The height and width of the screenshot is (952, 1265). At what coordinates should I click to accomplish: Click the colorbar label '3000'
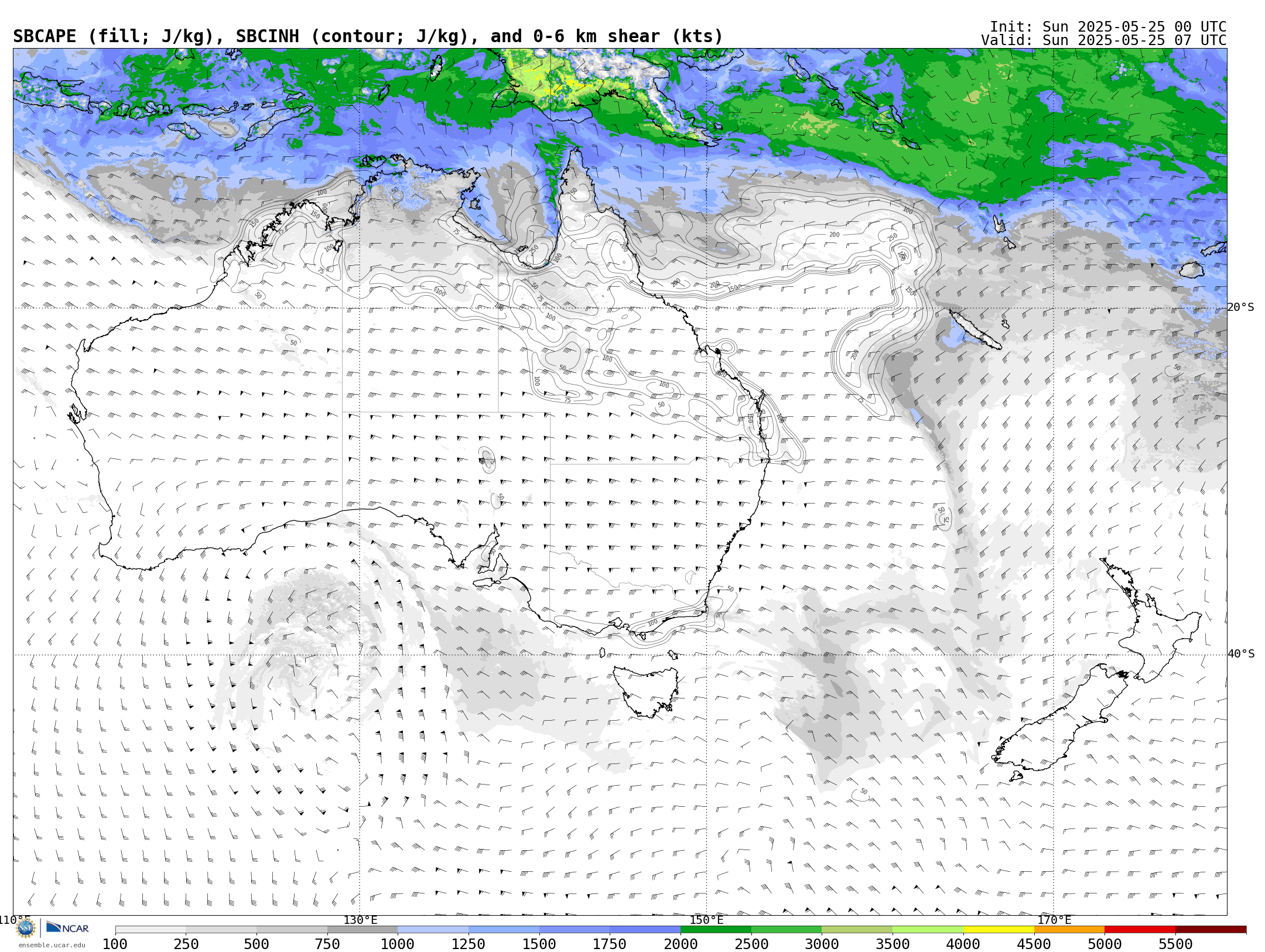(822, 944)
